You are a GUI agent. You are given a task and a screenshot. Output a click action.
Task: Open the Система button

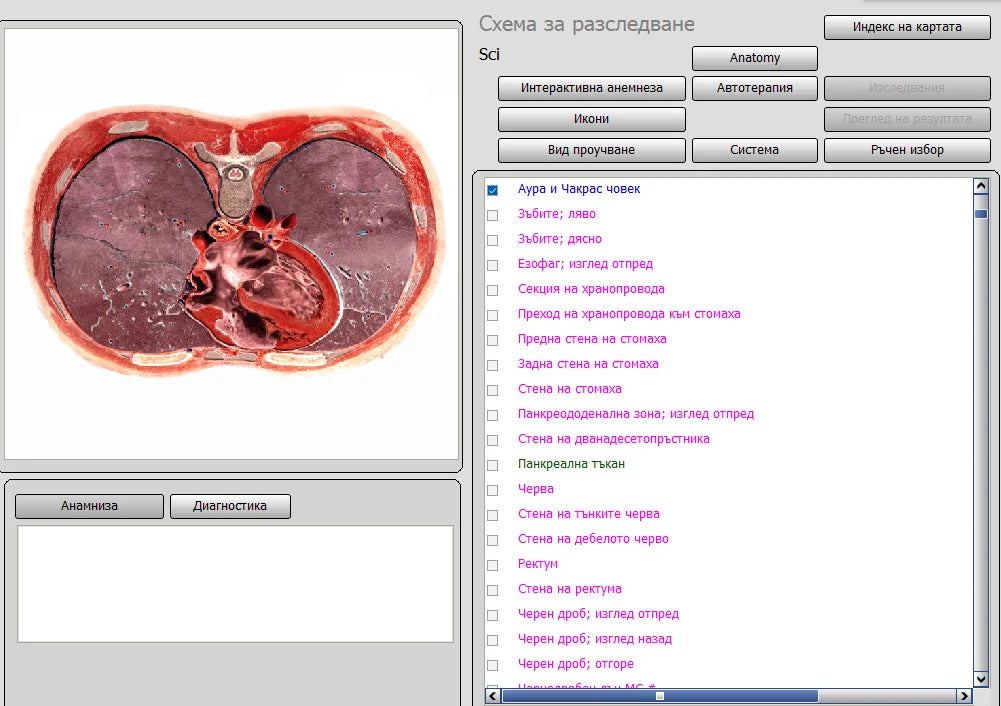(754, 150)
